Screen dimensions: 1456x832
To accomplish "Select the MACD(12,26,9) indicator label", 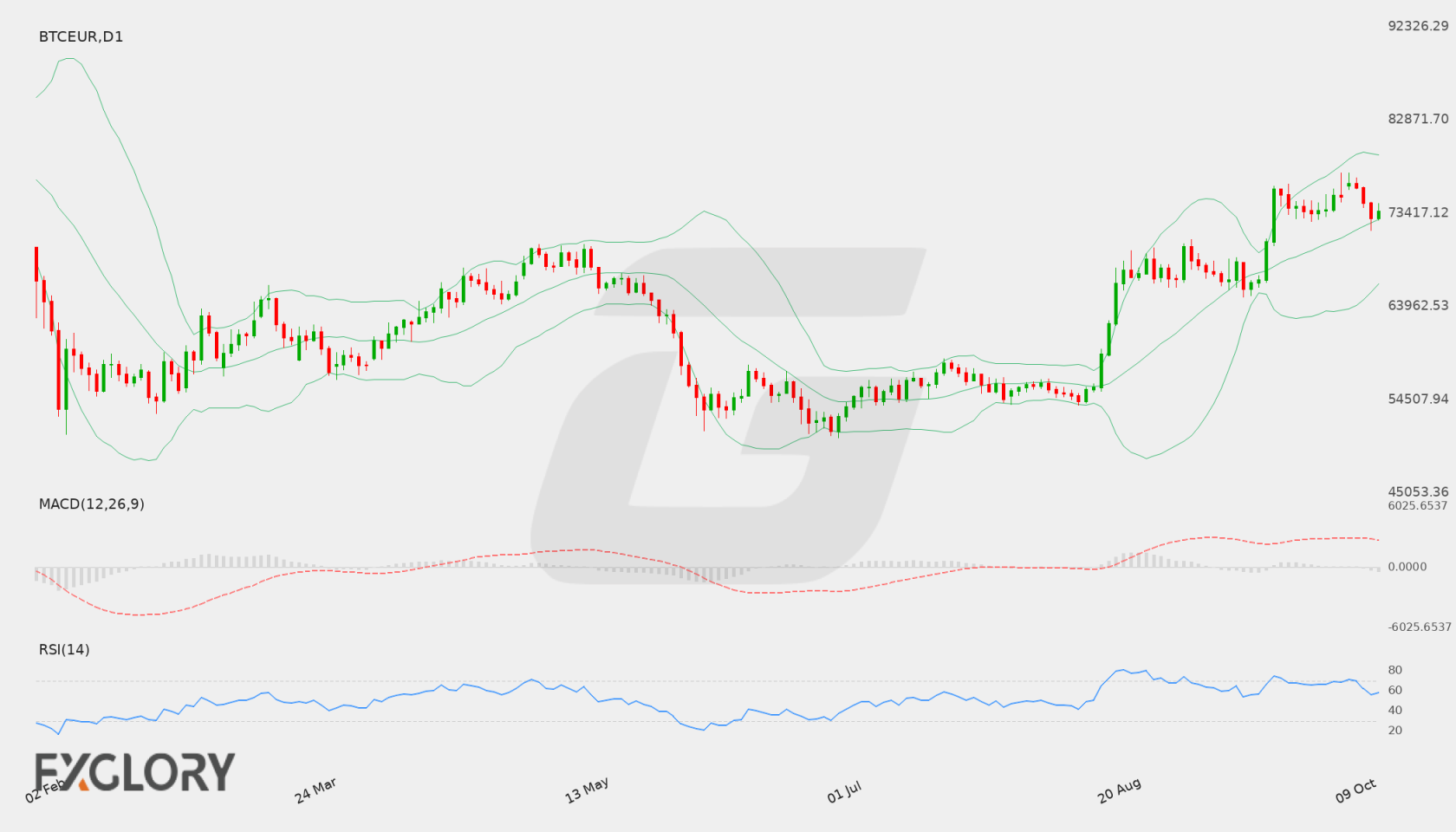I will (x=91, y=504).
